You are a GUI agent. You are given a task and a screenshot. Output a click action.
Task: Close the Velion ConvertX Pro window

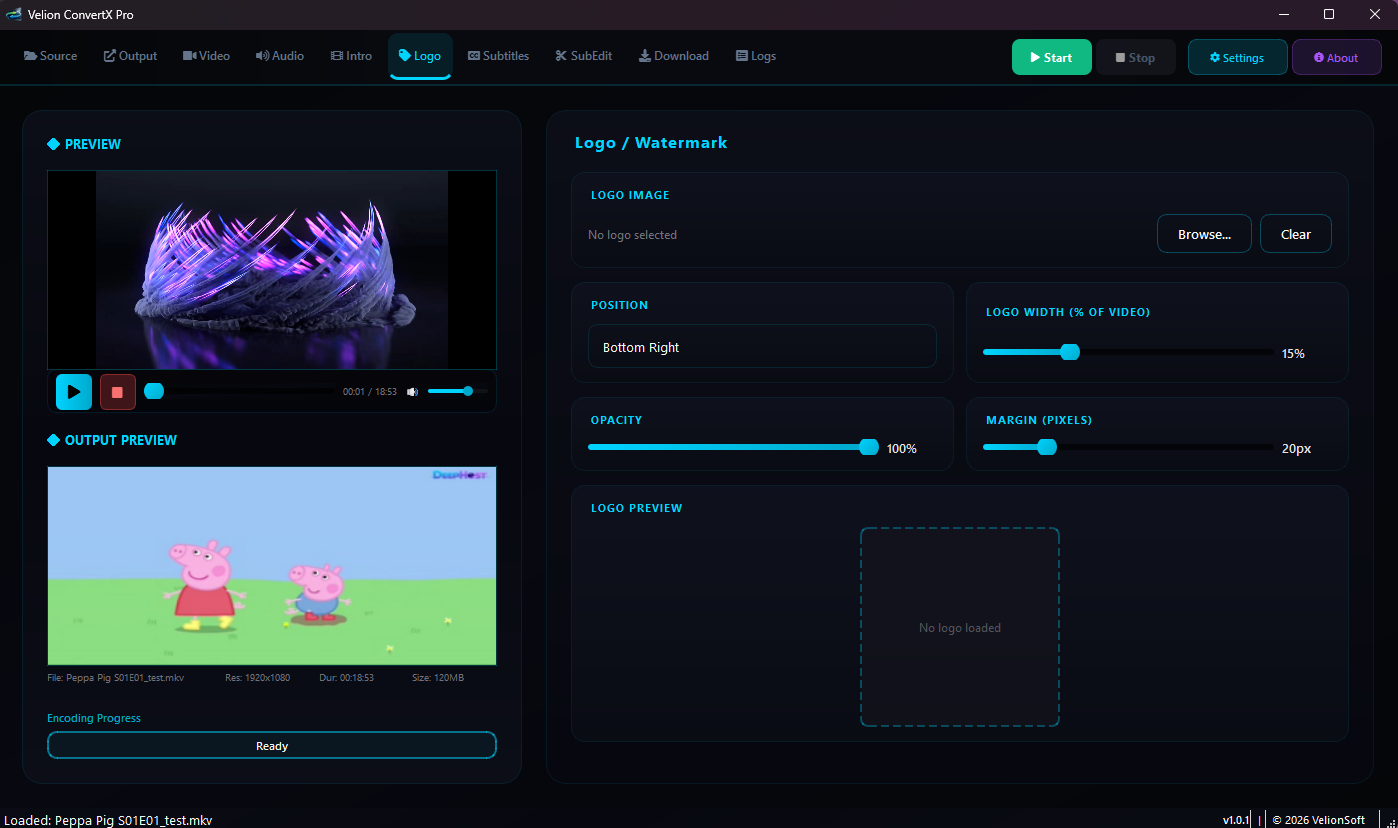point(1375,14)
